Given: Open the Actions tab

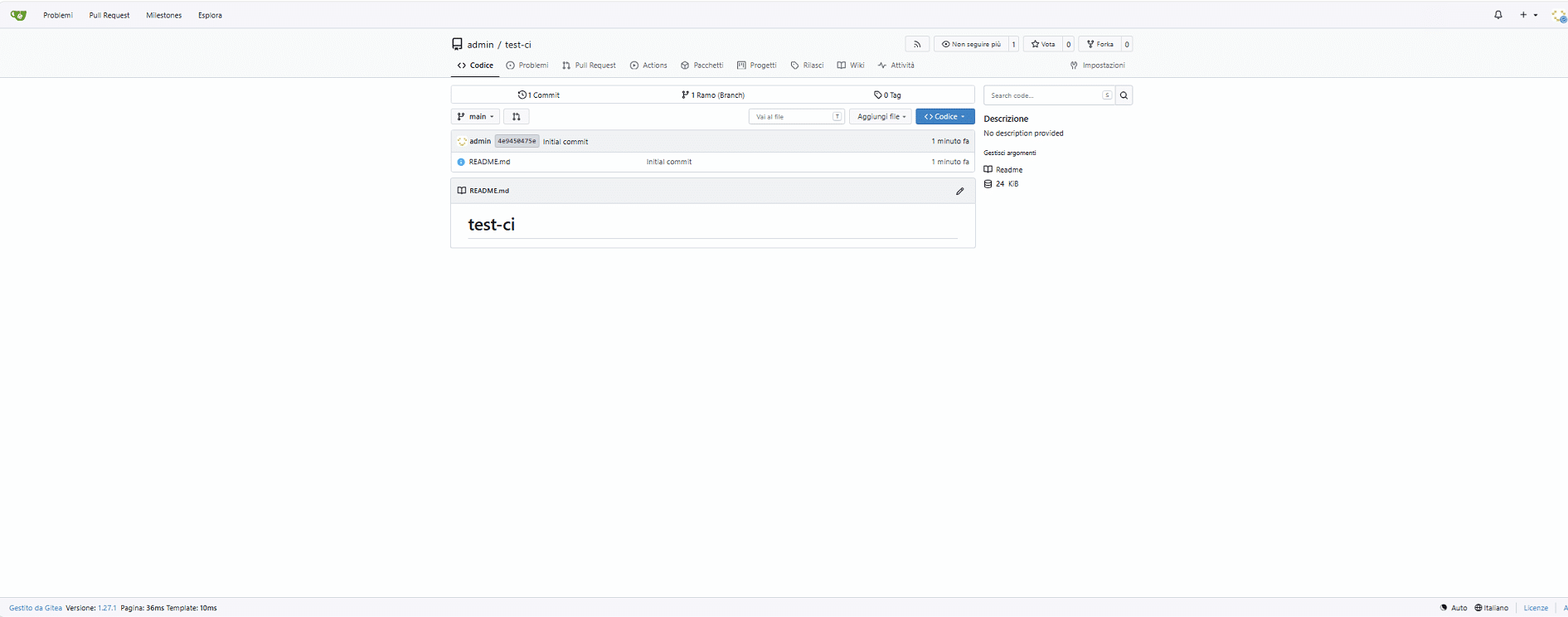Looking at the screenshot, I should 648,66.
